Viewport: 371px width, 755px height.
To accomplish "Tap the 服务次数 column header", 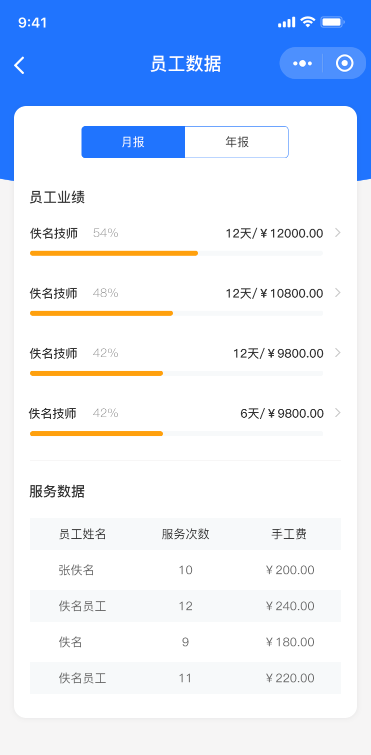I will (185, 534).
